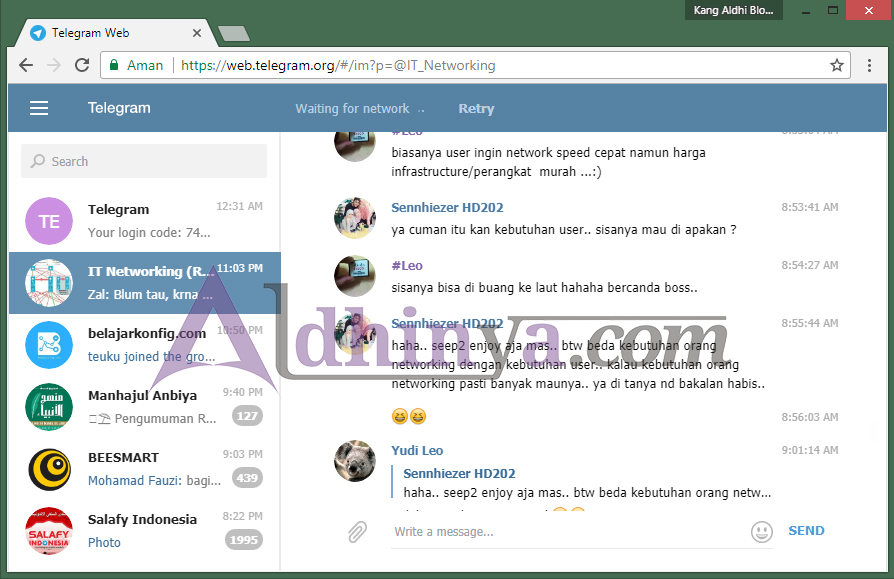This screenshot has height=579, width=894.
Task: Click the 127 unread badge
Action: click(x=247, y=416)
